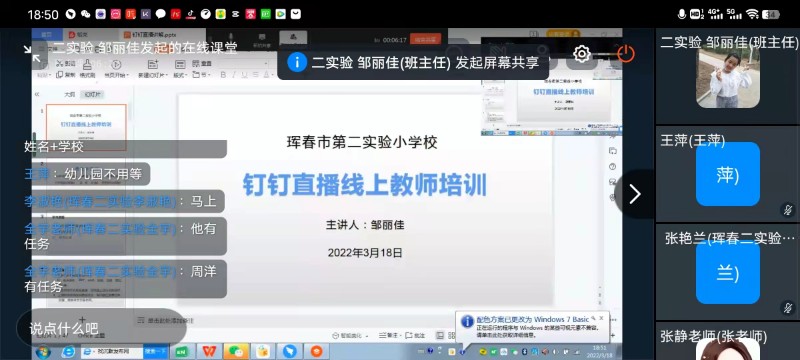Image resolution: width=800 pixels, height=360 pixels.
Task: Click the red end-sharing button in DingTalk bar
Action: [426, 39]
